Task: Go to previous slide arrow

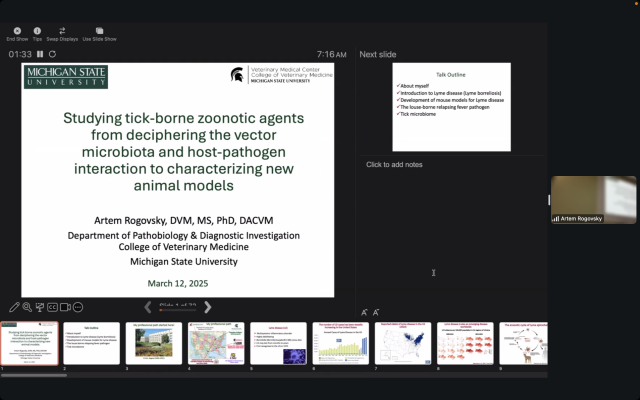Action: (148, 307)
